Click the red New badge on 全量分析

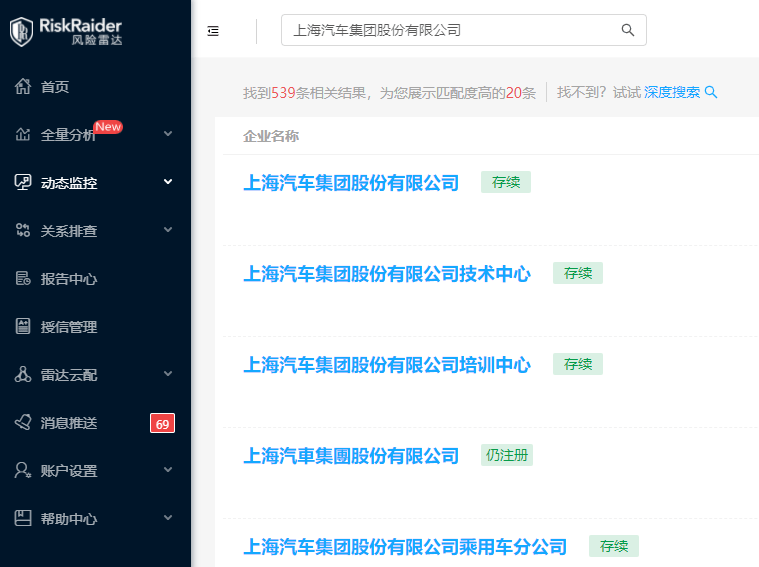pos(108,127)
